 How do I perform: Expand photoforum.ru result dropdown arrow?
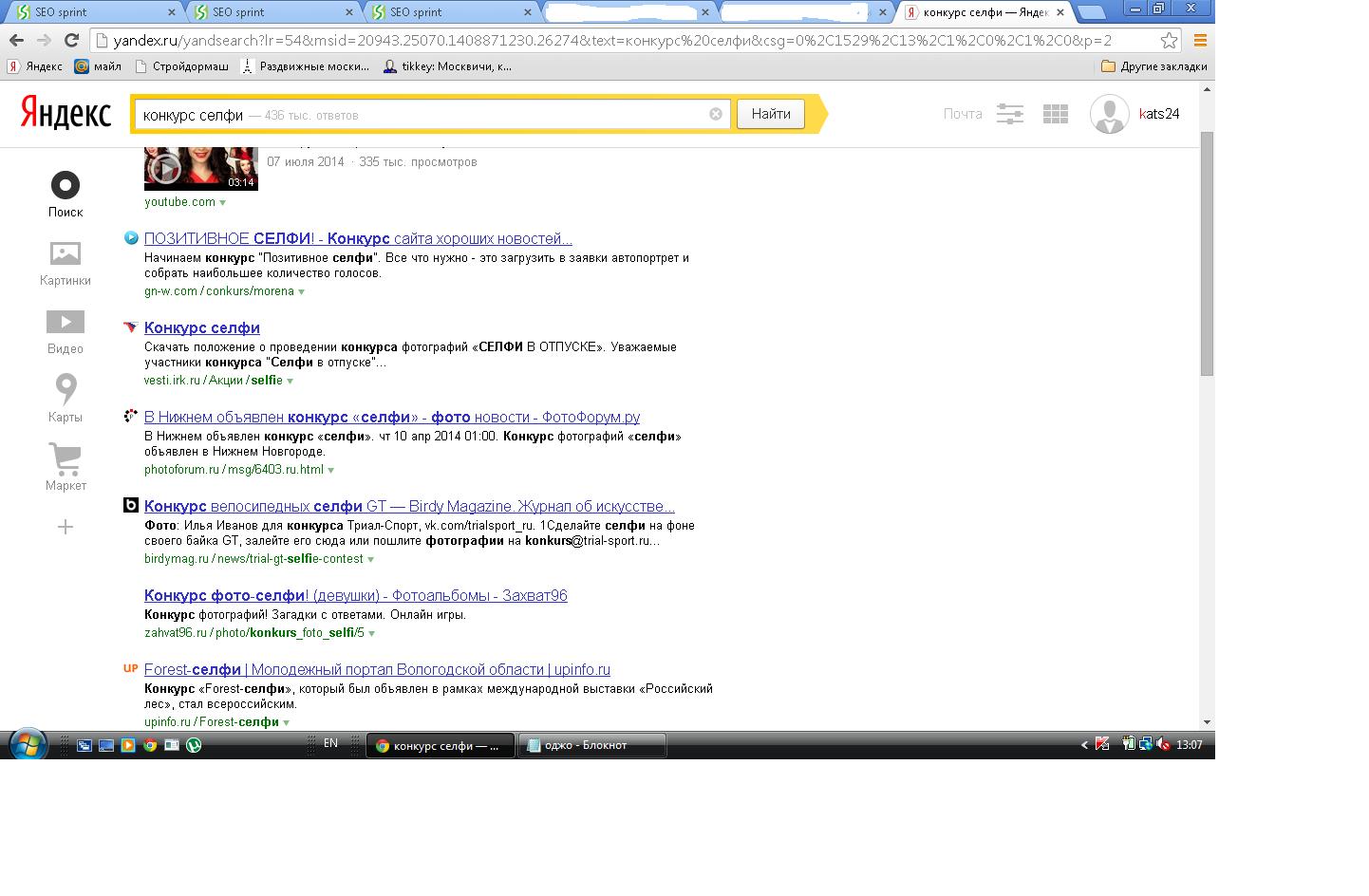point(331,470)
